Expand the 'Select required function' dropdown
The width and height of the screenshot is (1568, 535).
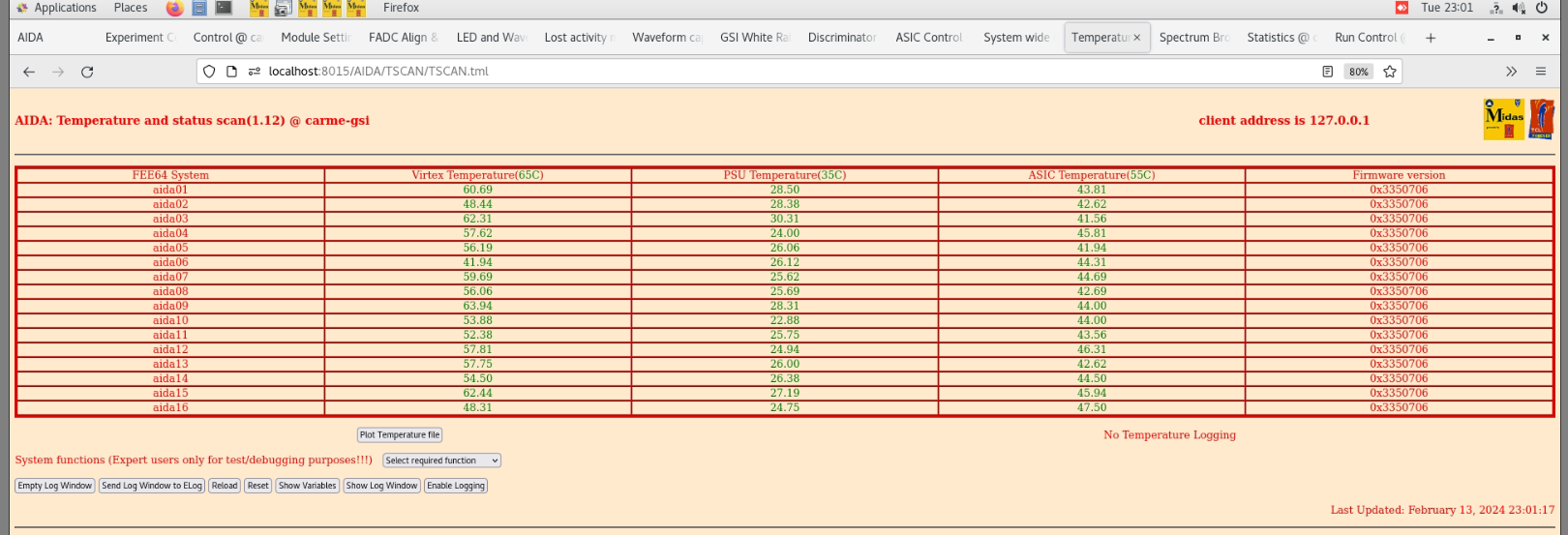tap(441, 461)
